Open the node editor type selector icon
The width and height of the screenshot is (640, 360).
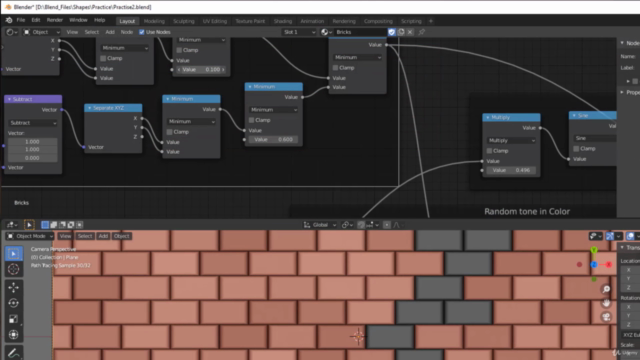pos(11,32)
